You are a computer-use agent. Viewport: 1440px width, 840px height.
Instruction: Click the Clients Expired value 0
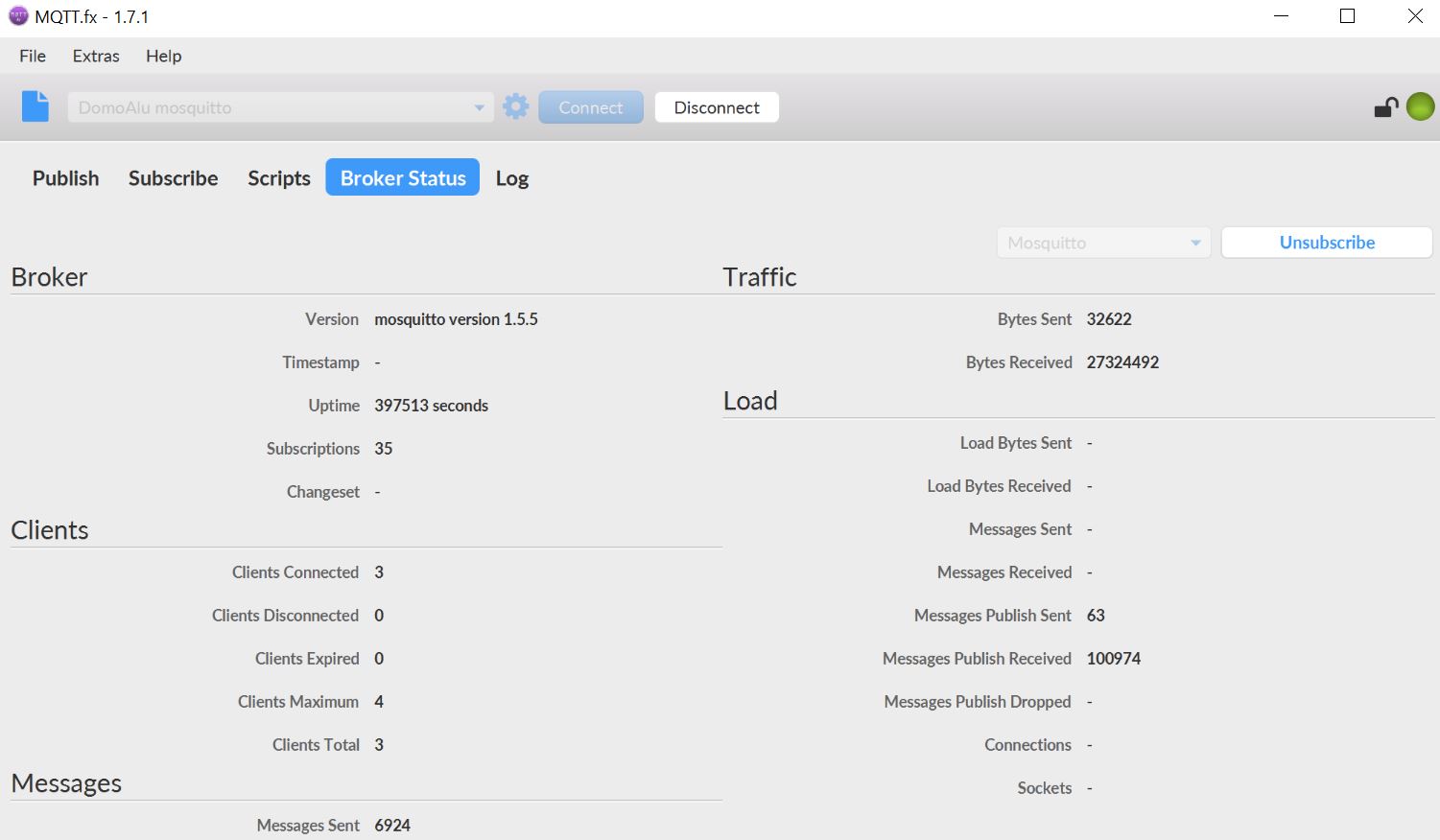pyautogui.click(x=379, y=659)
